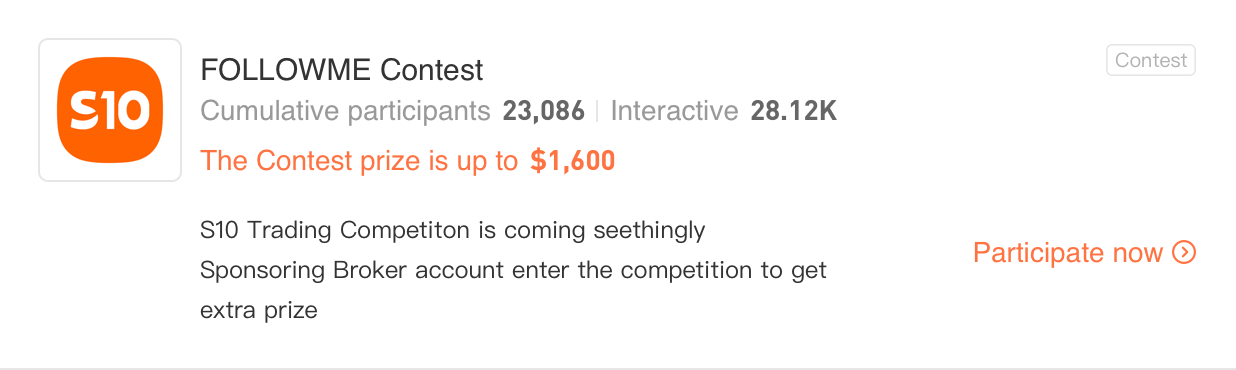Click the $1,600 prize amount
This screenshot has height=370, width=1236.
click(x=573, y=161)
